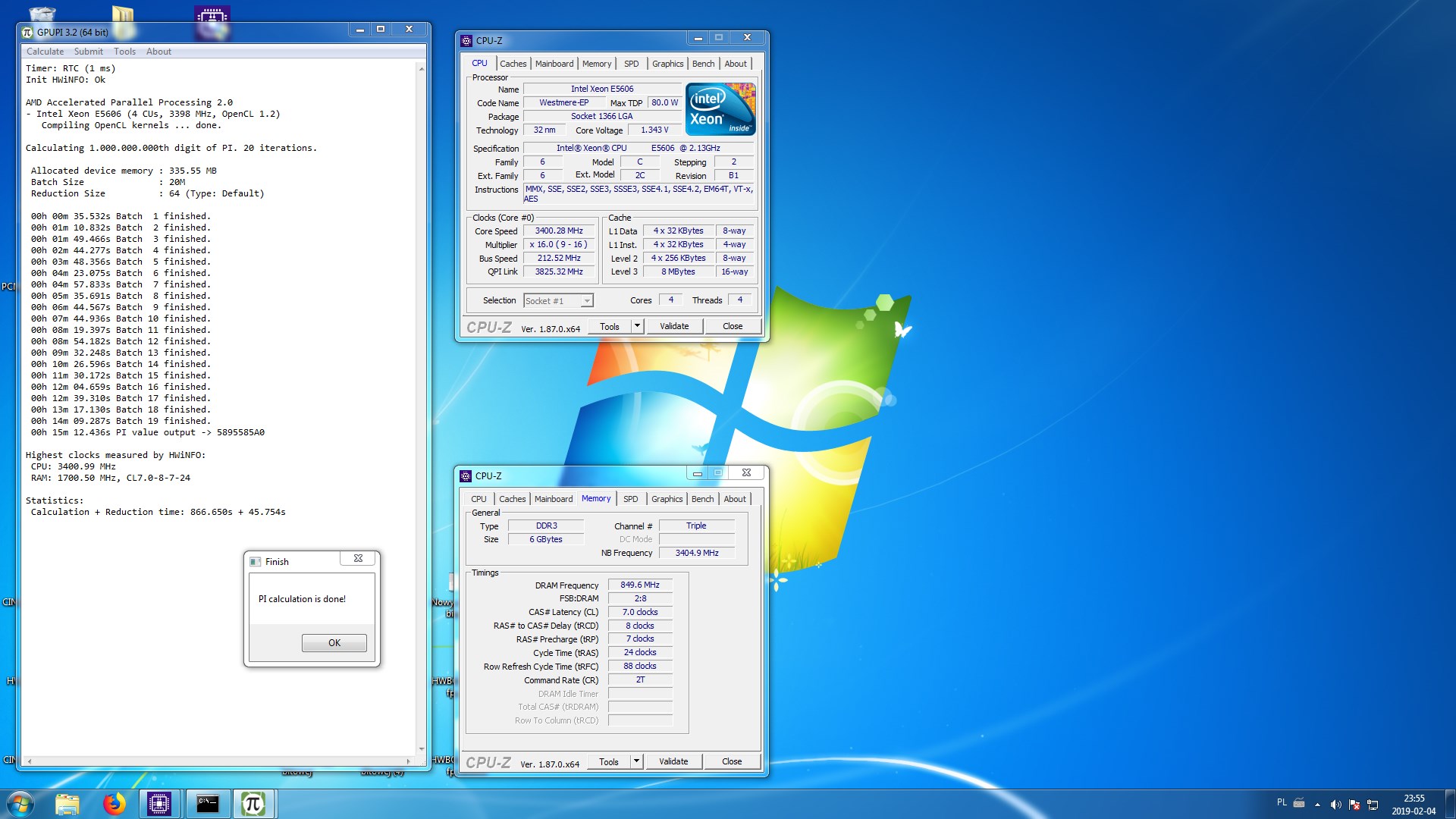Open the Tools menu in GPUPI
Viewport: 1456px width, 819px height.
124,52
